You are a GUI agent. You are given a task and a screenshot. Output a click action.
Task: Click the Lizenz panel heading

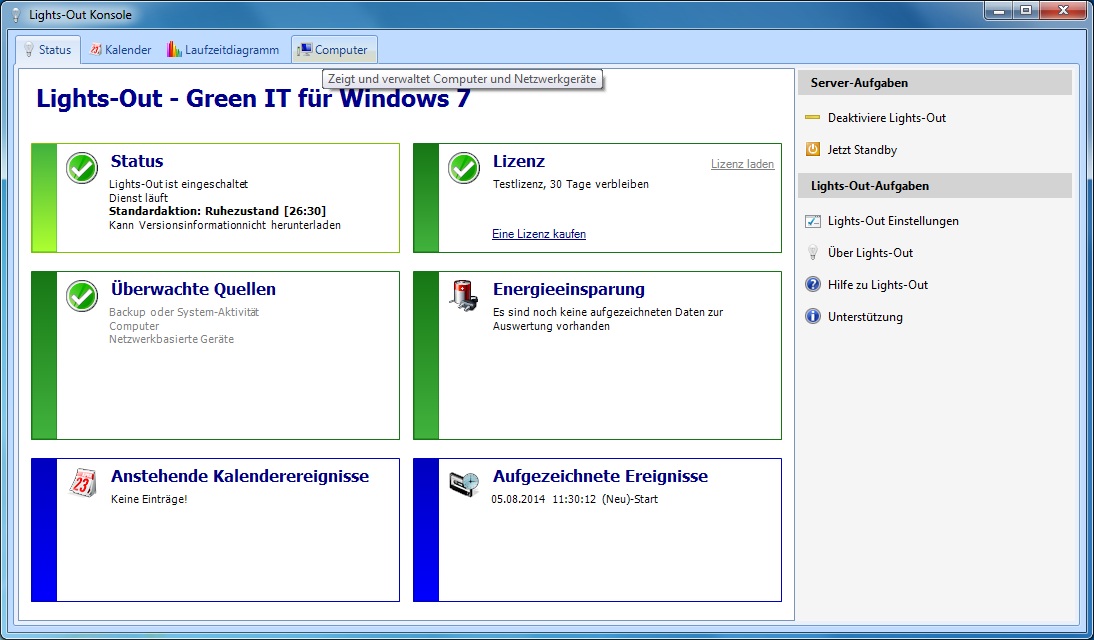click(x=518, y=161)
